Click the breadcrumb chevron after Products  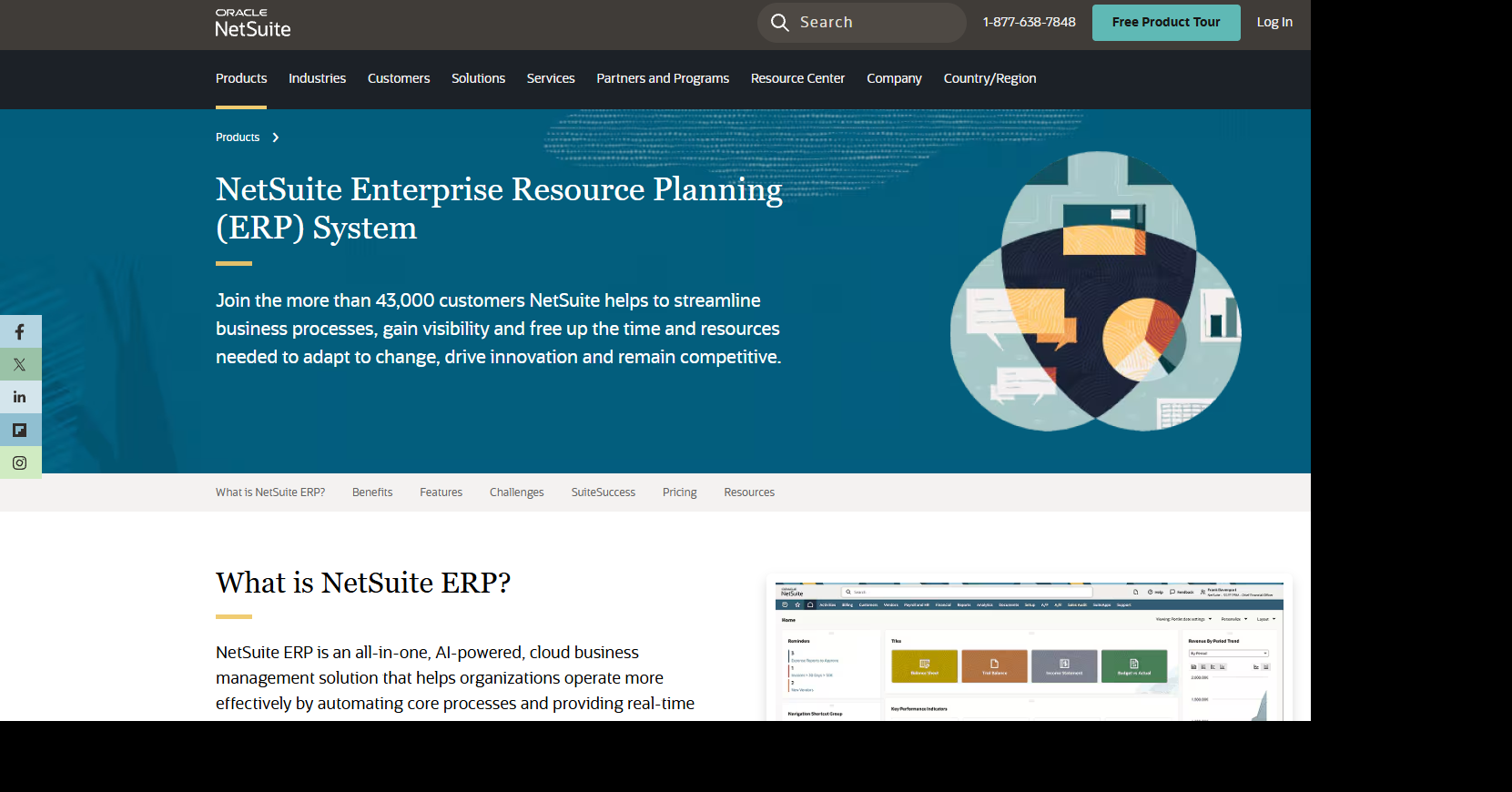tap(276, 137)
